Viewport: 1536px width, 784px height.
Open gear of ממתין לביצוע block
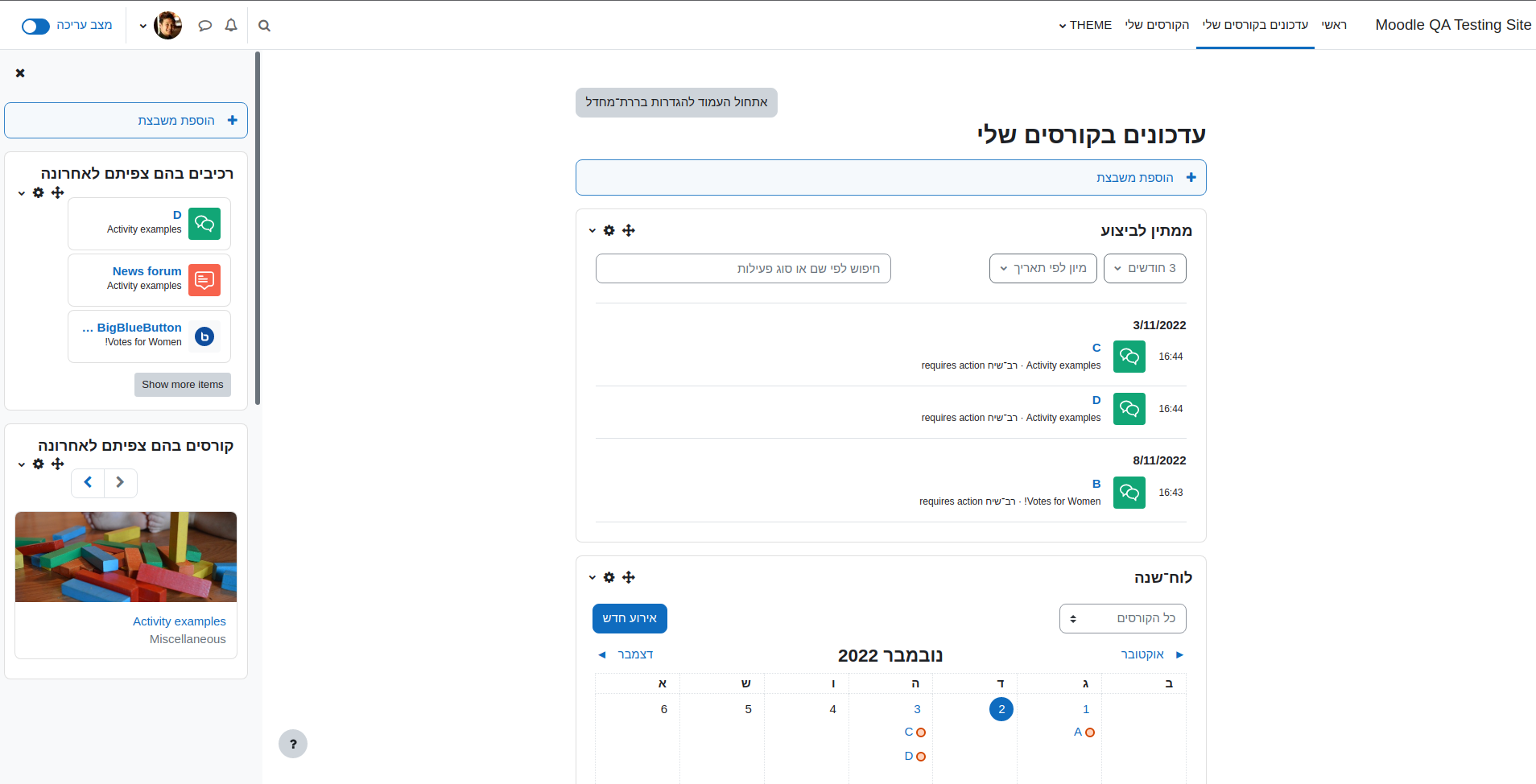pyautogui.click(x=609, y=230)
